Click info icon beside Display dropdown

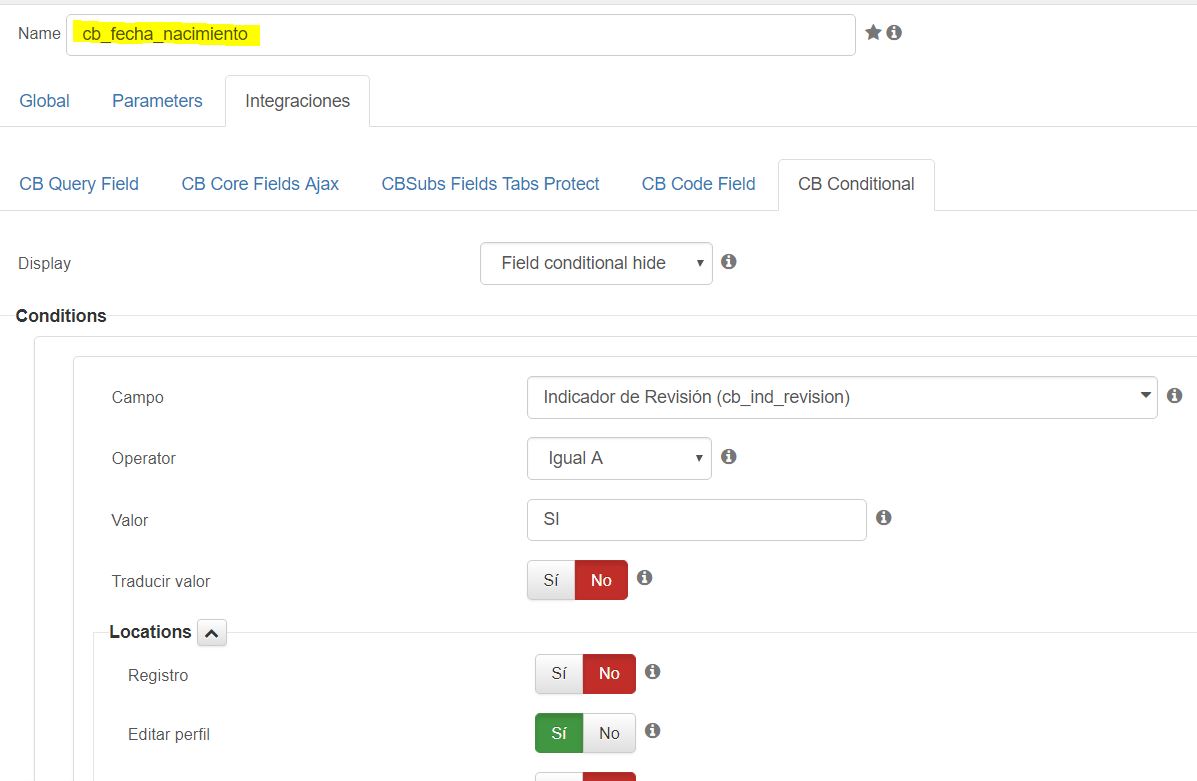(729, 262)
